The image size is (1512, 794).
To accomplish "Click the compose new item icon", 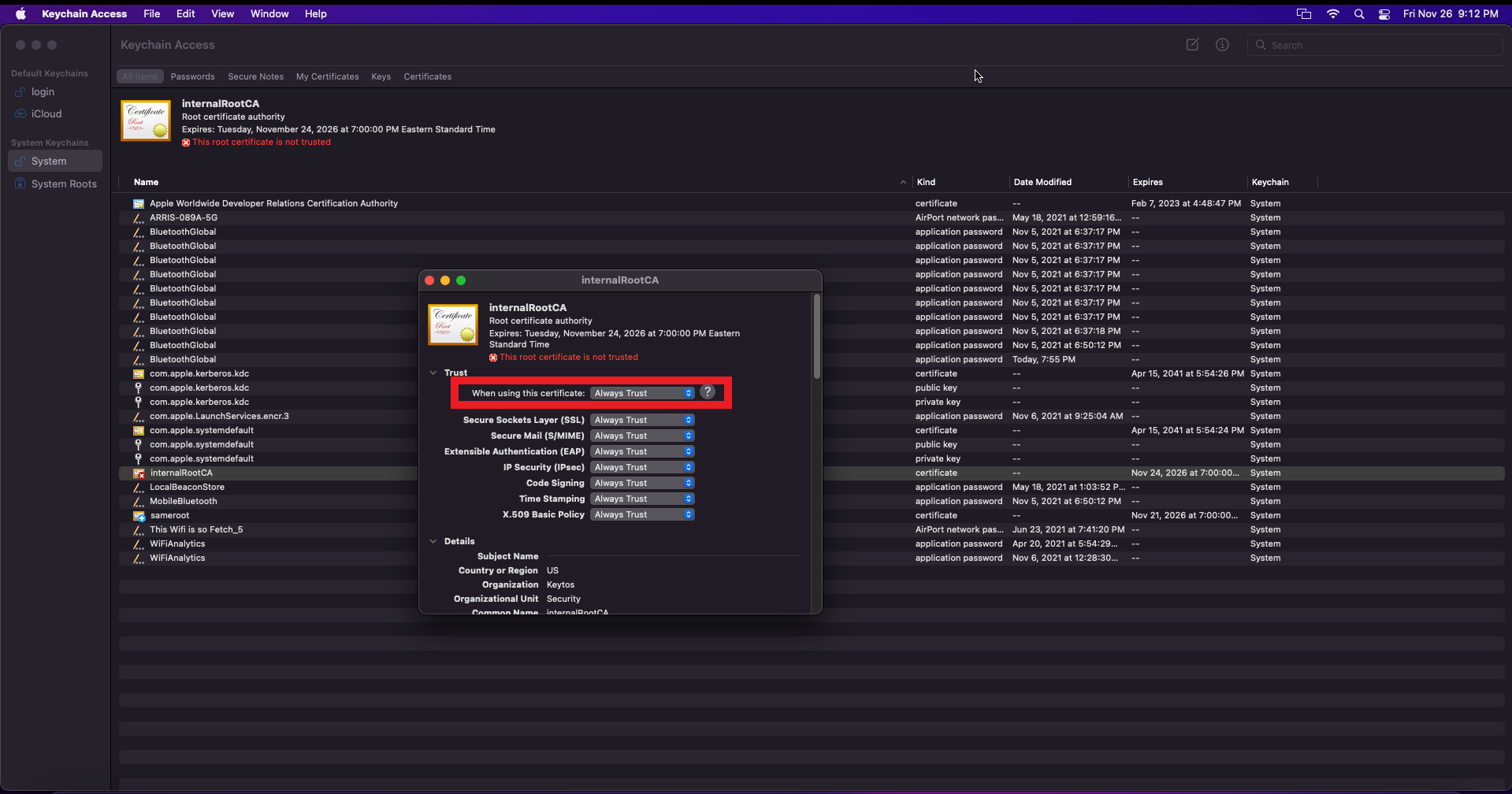I will point(1193,45).
